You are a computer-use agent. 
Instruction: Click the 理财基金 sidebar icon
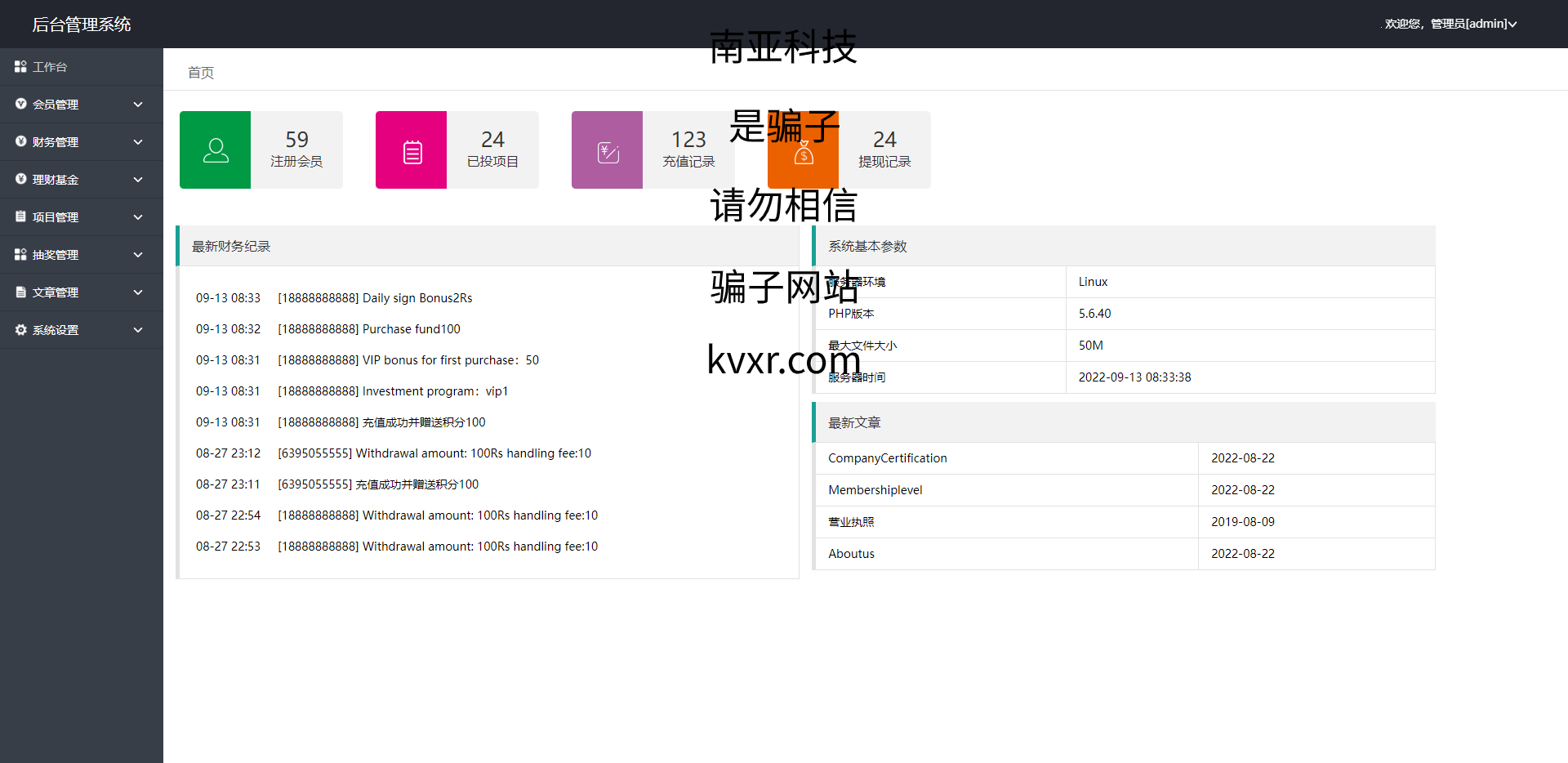[20, 179]
